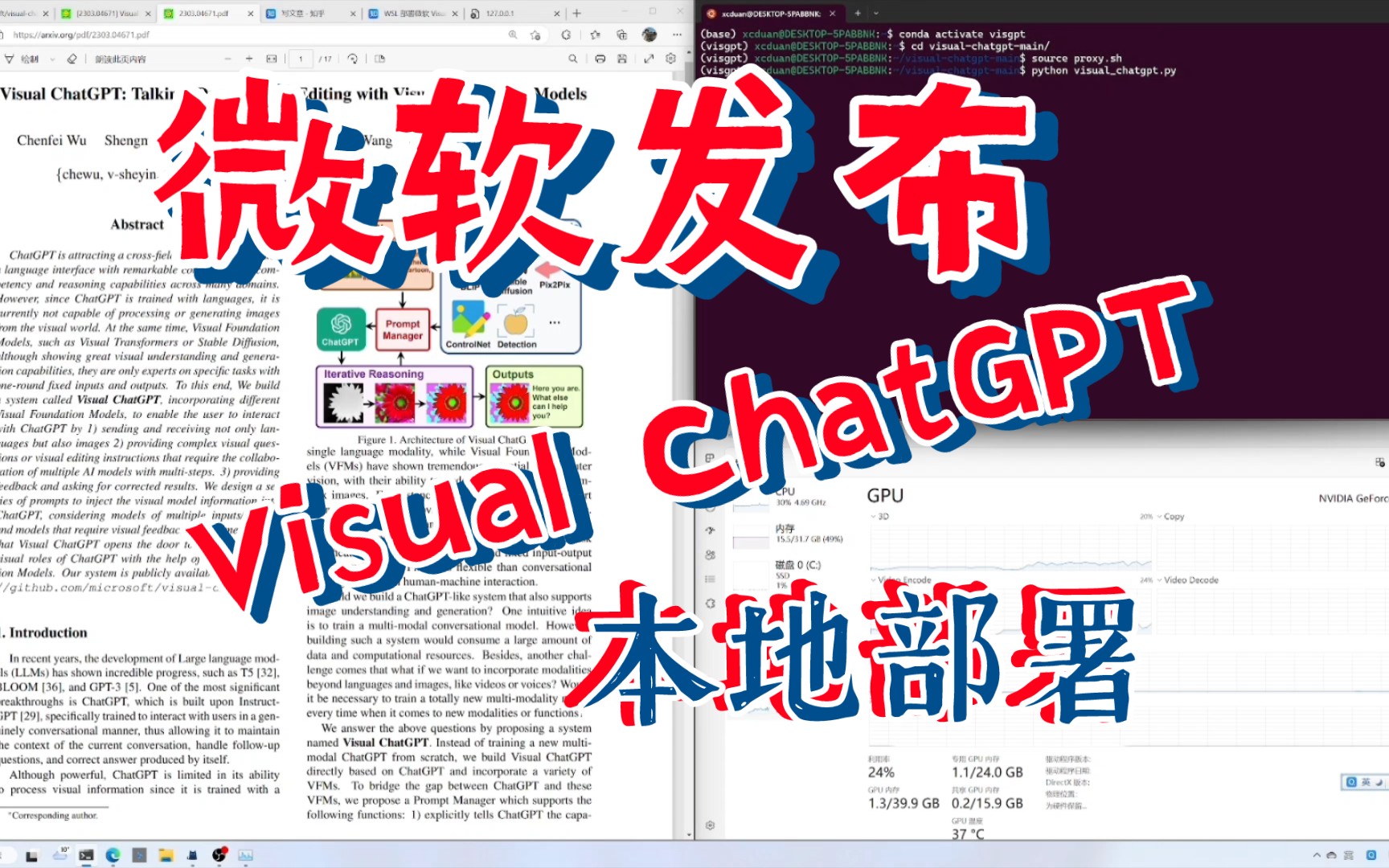Show hidden system tray icons
Screen dimensions: 1389x868
click(1316, 855)
